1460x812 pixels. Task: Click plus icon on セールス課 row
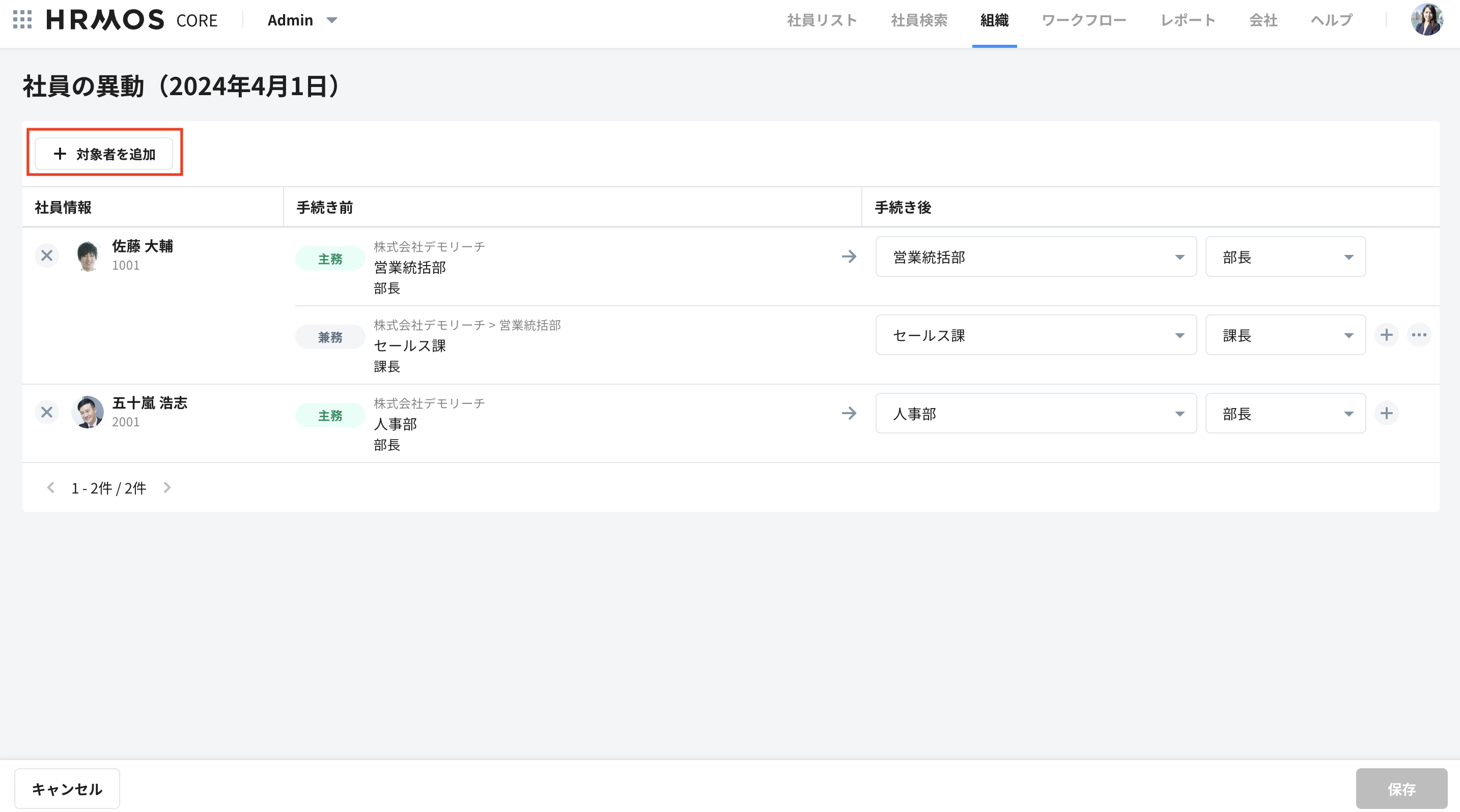click(1386, 335)
